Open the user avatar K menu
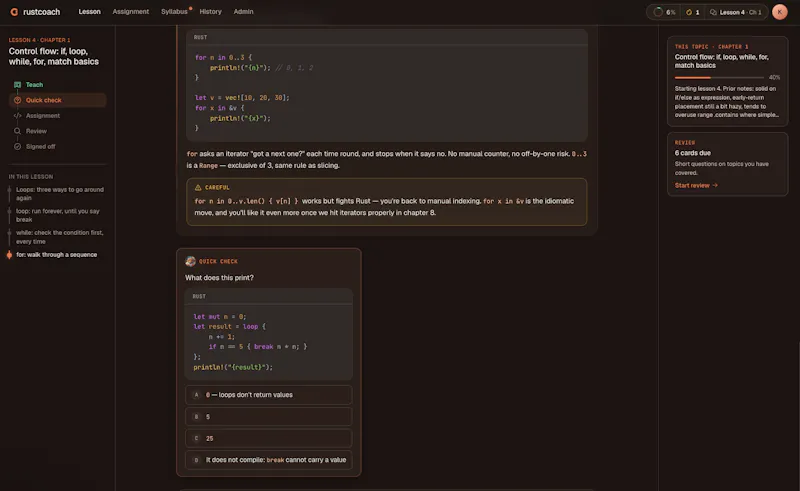Image resolution: width=800 pixels, height=491 pixels. click(x=780, y=12)
